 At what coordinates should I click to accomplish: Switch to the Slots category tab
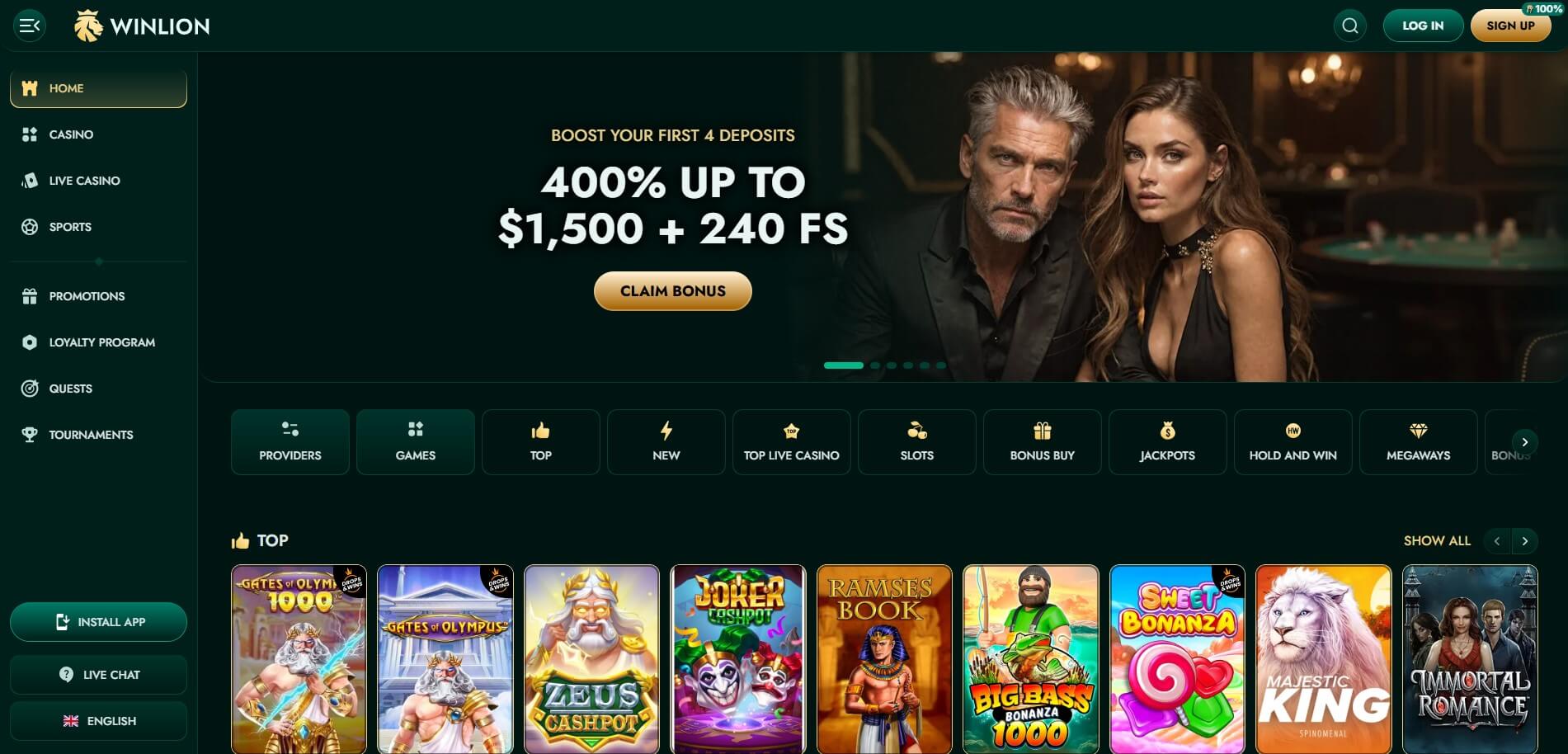click(x=916, y=442)
